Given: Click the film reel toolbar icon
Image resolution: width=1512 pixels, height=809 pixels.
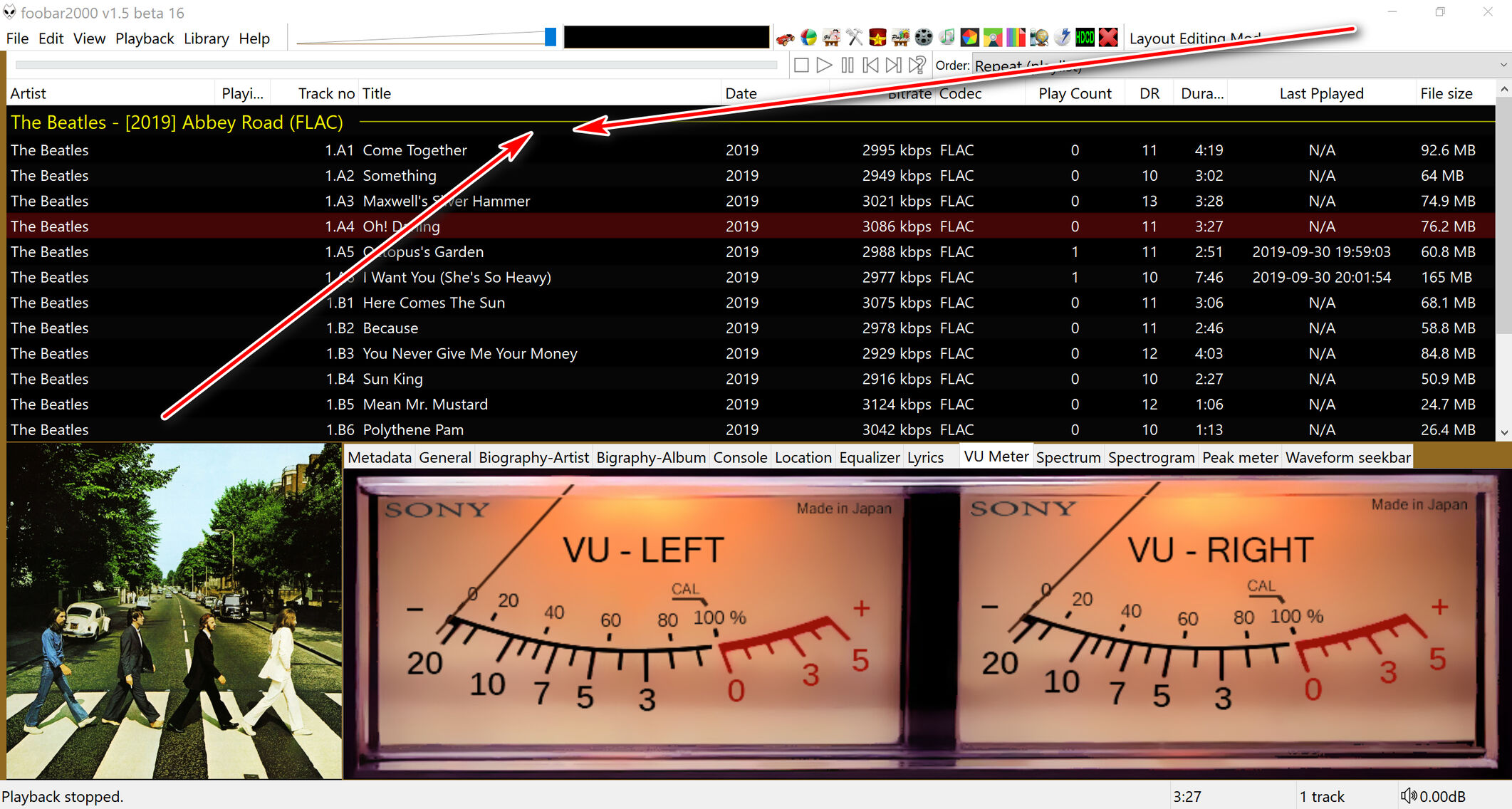Looking at the screenshot, I should 924,38.
